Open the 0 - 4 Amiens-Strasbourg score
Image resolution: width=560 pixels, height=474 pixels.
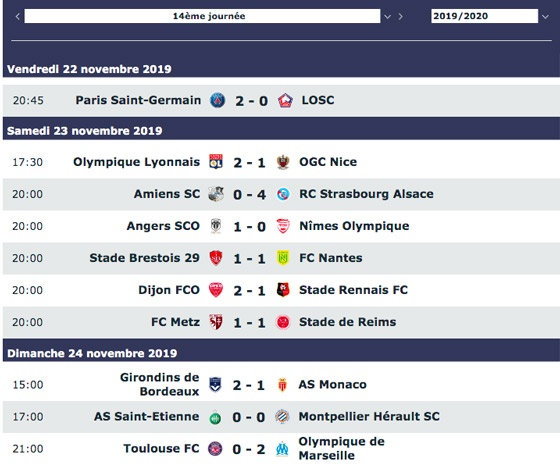click(249, 195)
